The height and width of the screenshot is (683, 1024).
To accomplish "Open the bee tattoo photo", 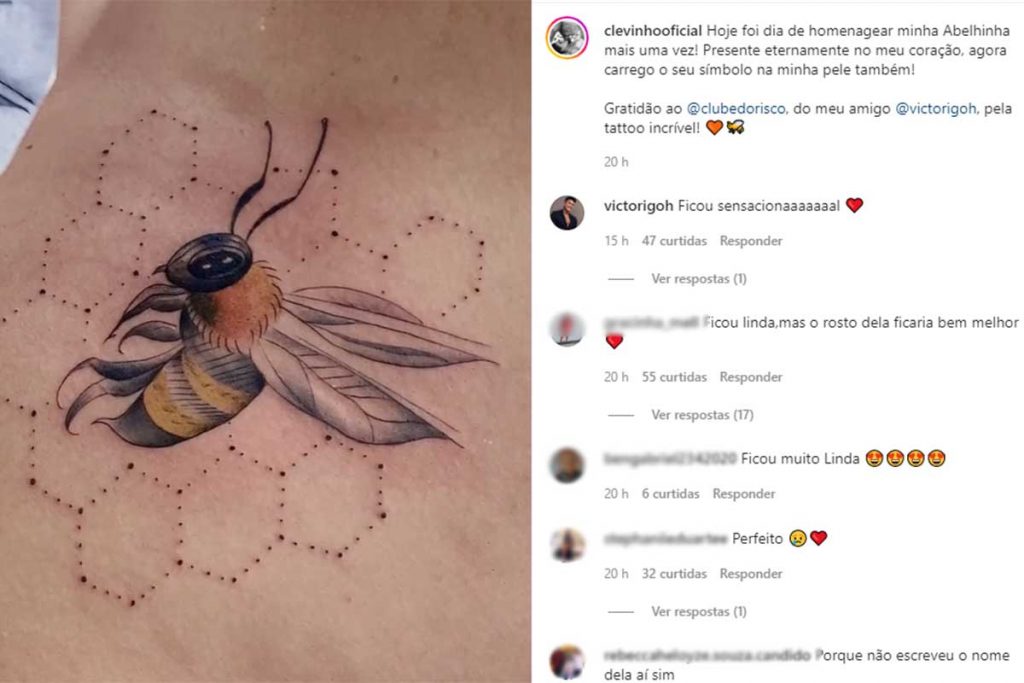I will coord(265,342).
